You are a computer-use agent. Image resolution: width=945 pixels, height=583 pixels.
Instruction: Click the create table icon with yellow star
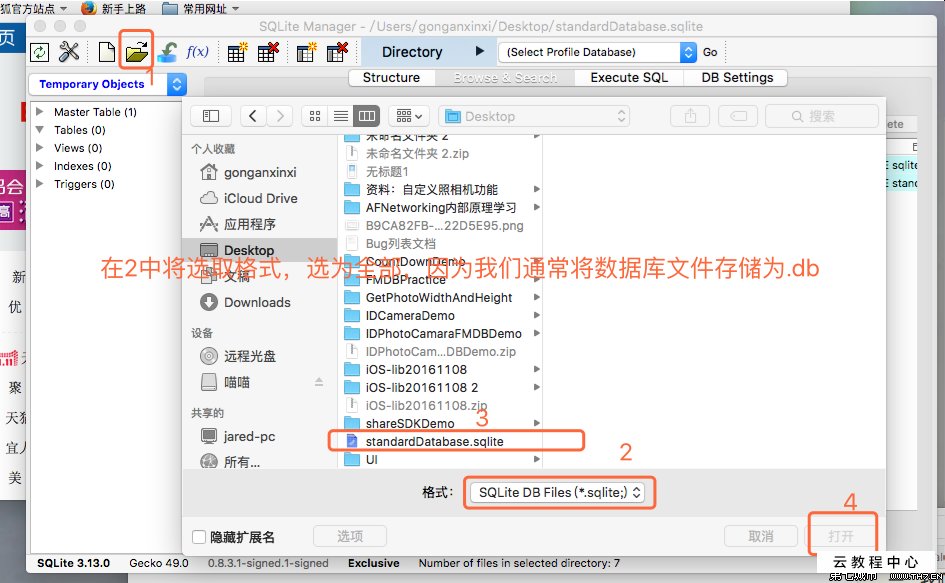tap(235, 50)
